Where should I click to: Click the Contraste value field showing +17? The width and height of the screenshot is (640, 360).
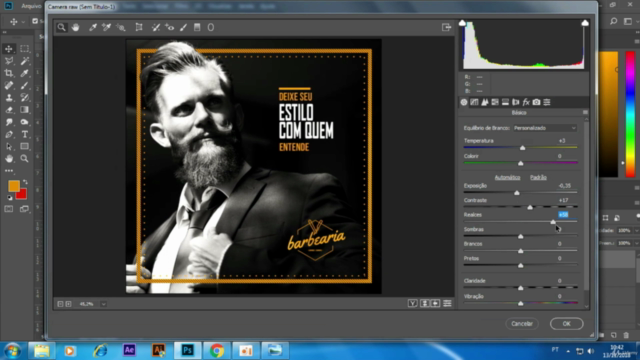(x=563, y=200)
